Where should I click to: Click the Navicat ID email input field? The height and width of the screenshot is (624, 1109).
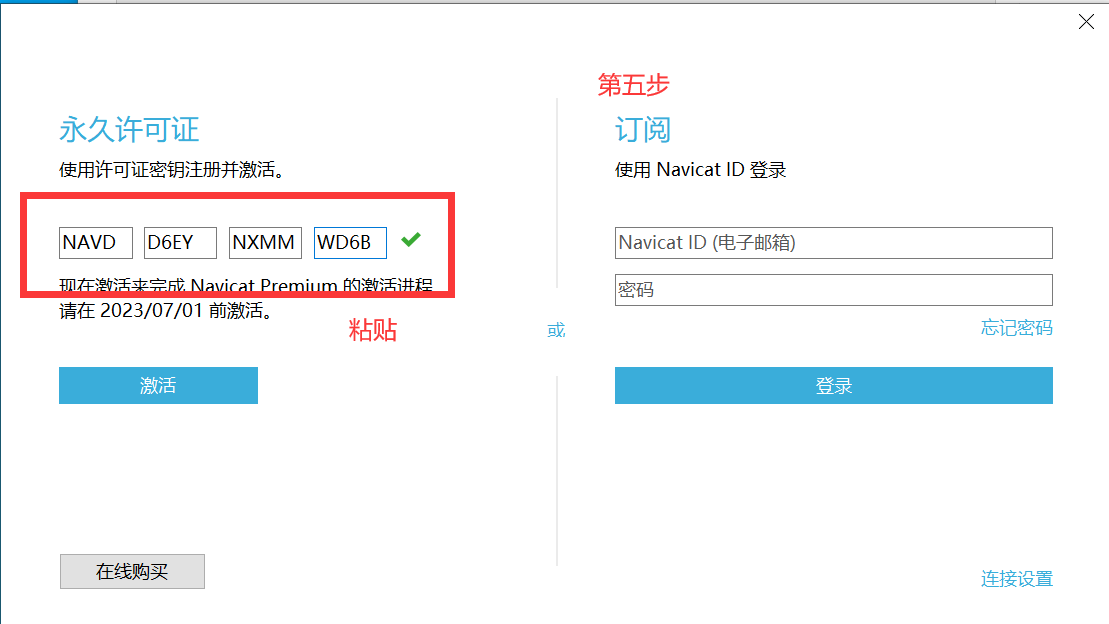(833, 243)
